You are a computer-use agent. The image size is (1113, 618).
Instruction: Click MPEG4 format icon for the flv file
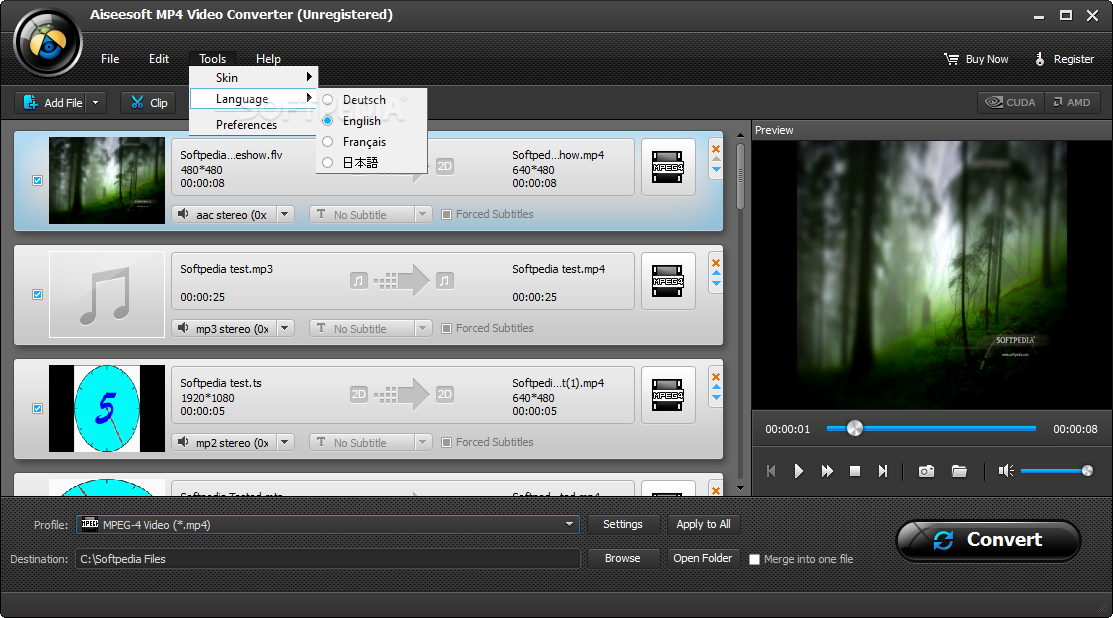668,167
